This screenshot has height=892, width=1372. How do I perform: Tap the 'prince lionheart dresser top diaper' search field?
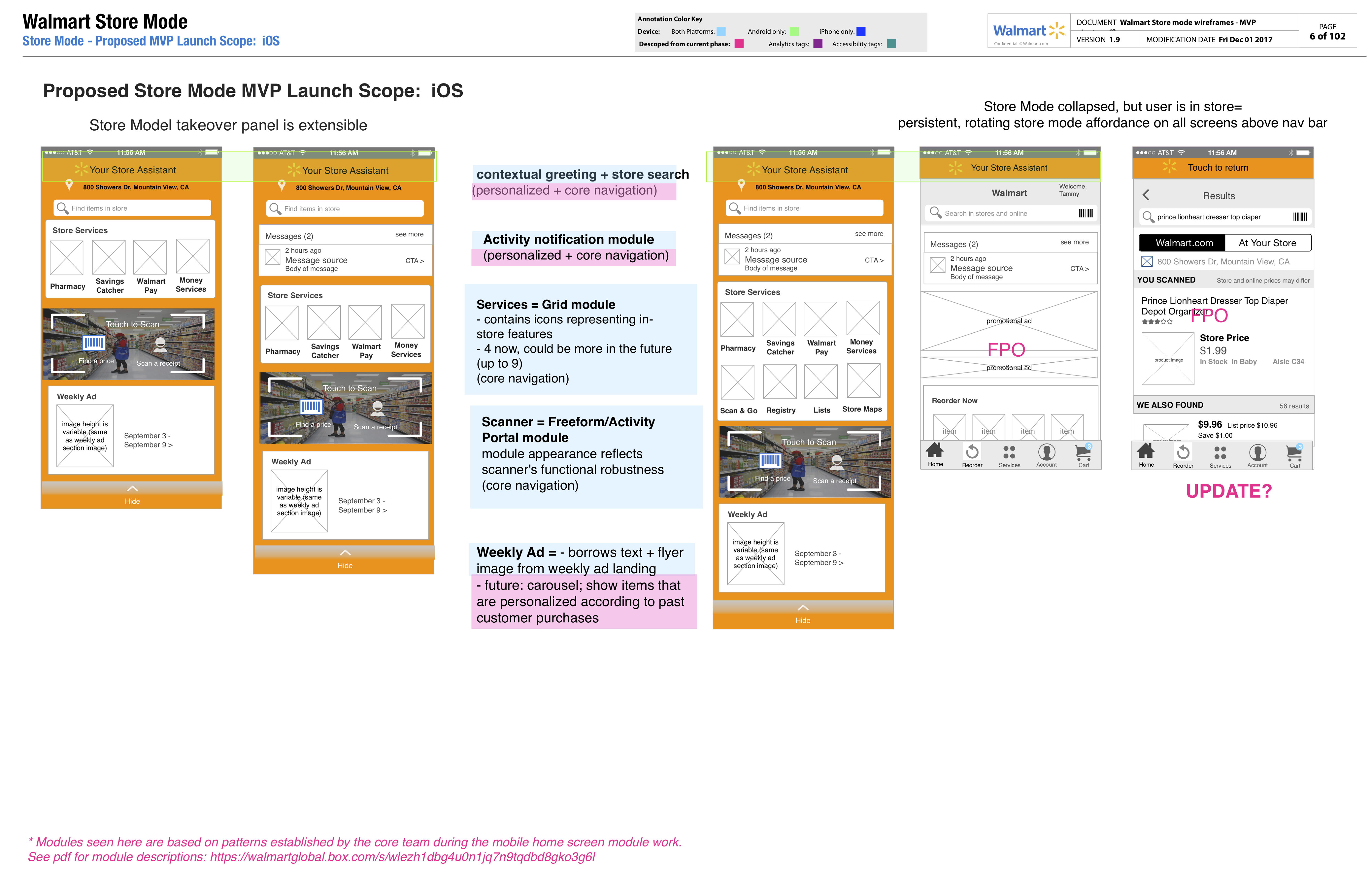(x=1225, y=217)
